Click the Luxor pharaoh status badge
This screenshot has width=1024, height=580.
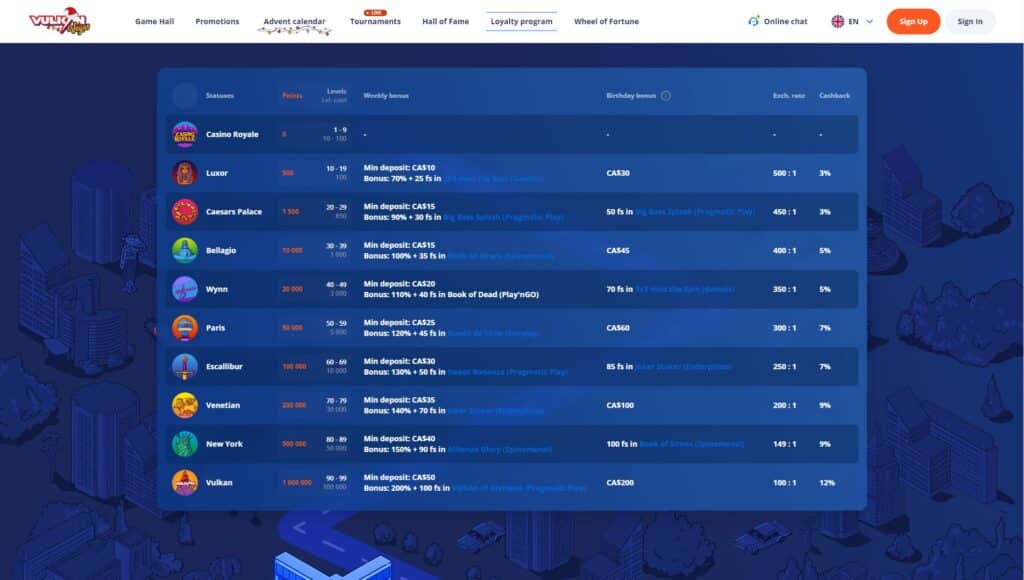tap(185, 173)
